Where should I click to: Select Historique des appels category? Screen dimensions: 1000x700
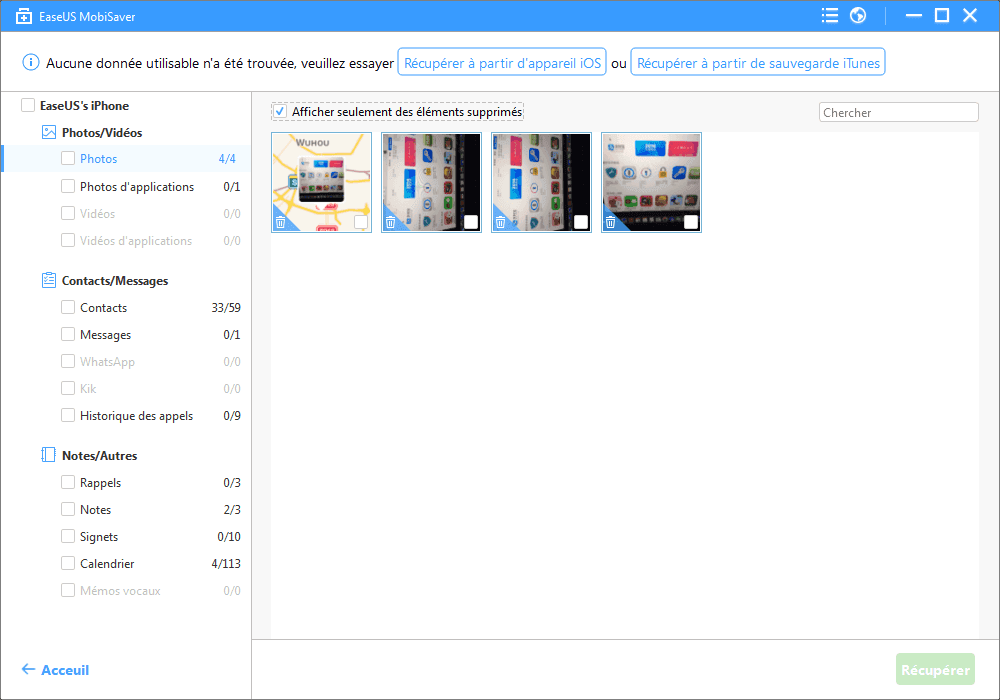[x=136, y=416]
